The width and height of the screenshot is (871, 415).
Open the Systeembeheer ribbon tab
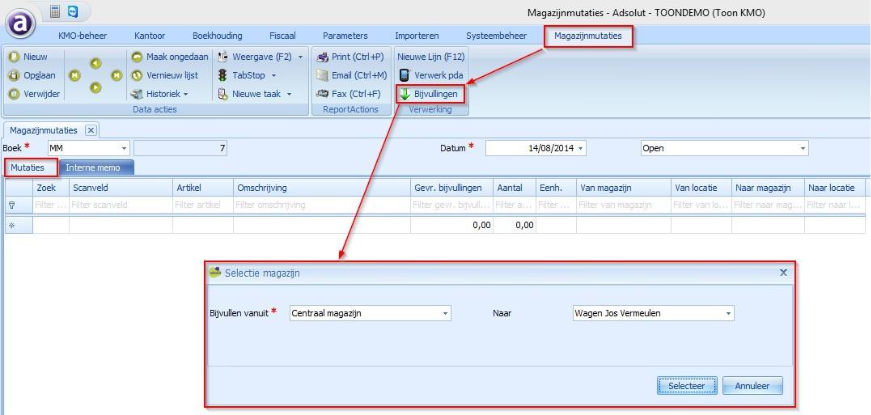496,36
